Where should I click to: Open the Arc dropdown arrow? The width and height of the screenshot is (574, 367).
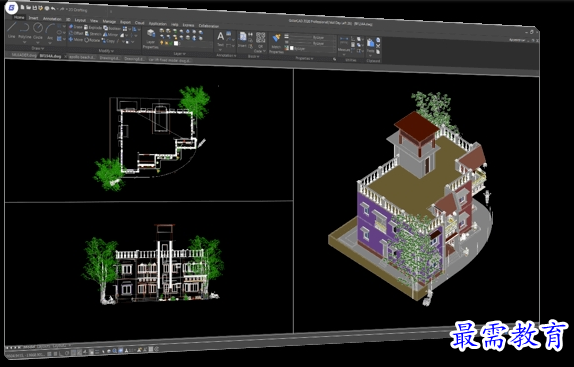(x=50, y=43)
